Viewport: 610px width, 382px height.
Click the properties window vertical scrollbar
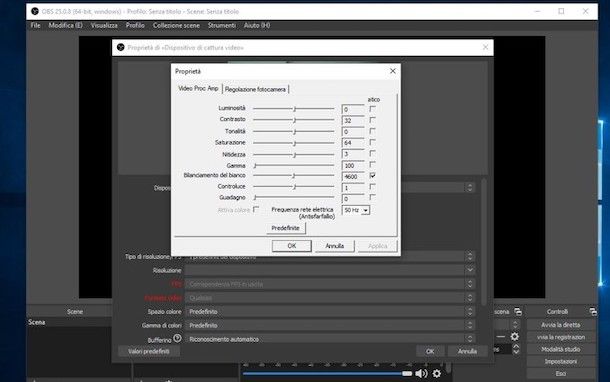(x=484, y=242)
